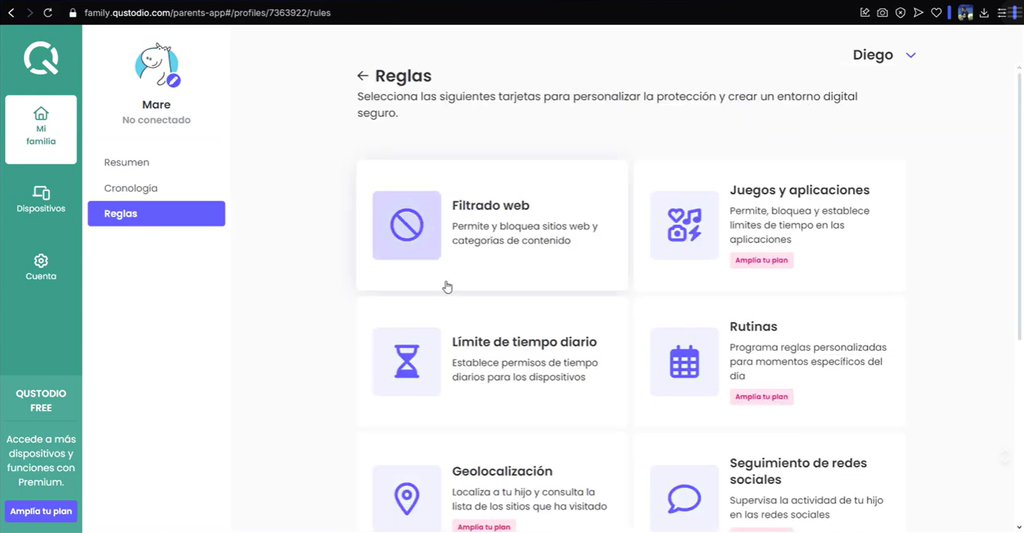
Task: Click the Filtrado web blocked-circle icon
Action: 407,225
